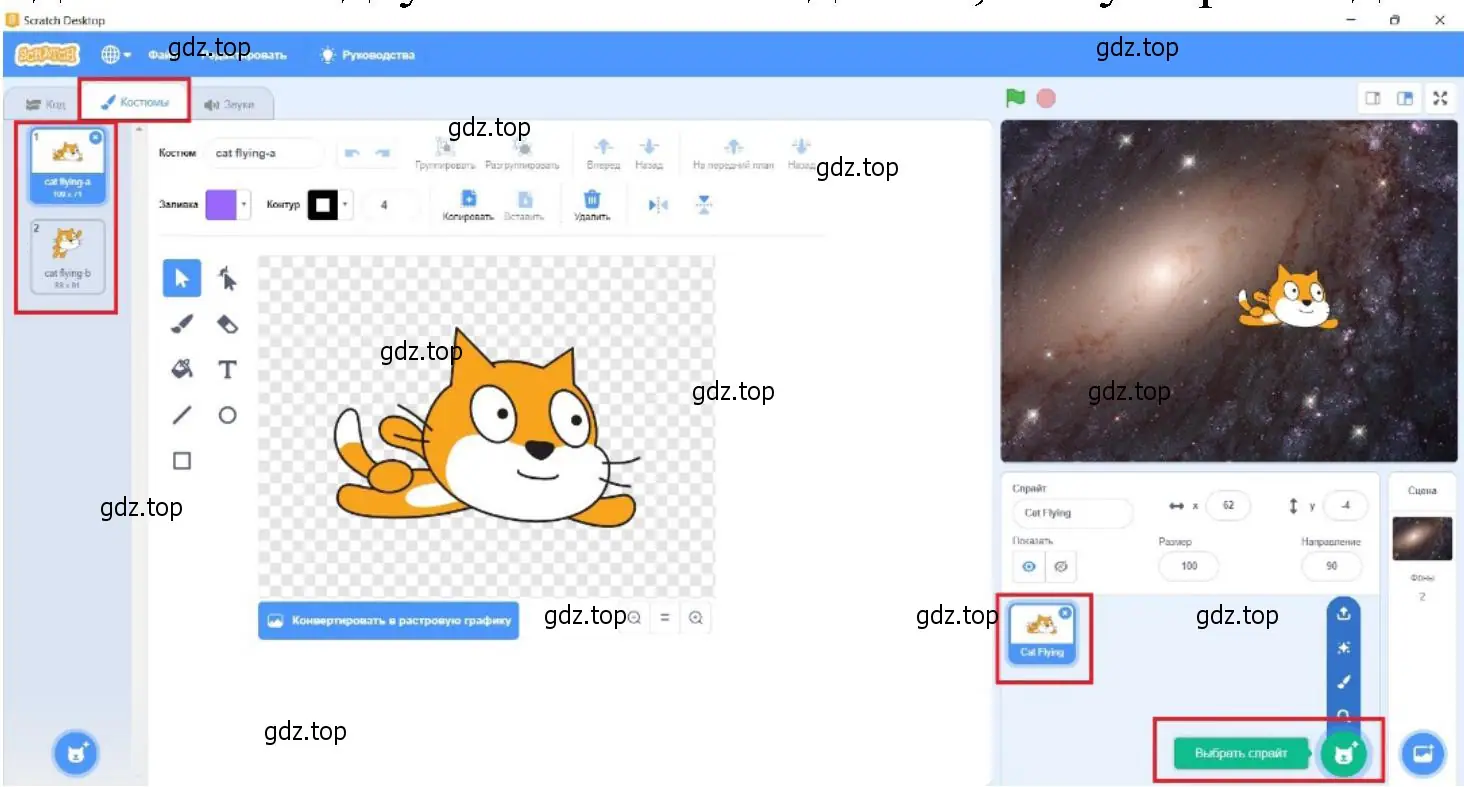The width and height of the screenshot is (1464, 787).
Task: Click the Direction (Направление) field showing 90
Action: point(1331,566)
